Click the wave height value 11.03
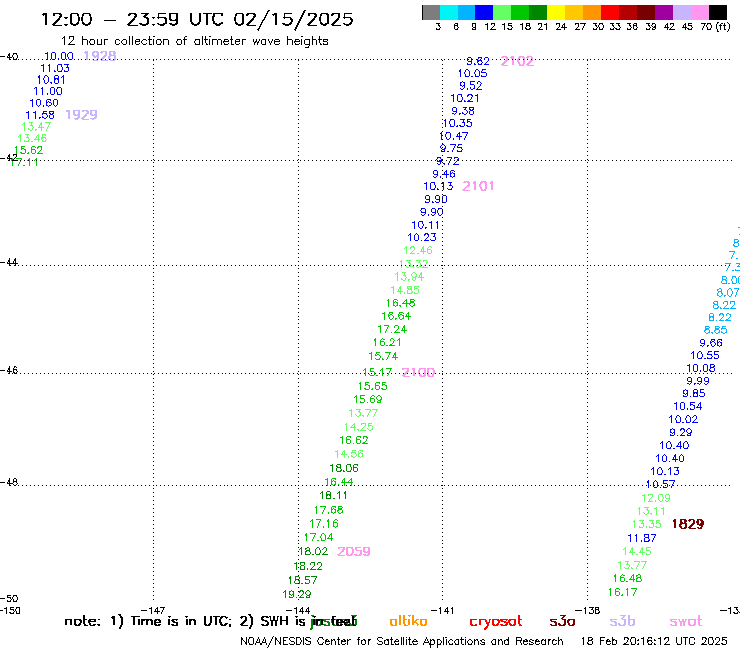 coord(55,68)
